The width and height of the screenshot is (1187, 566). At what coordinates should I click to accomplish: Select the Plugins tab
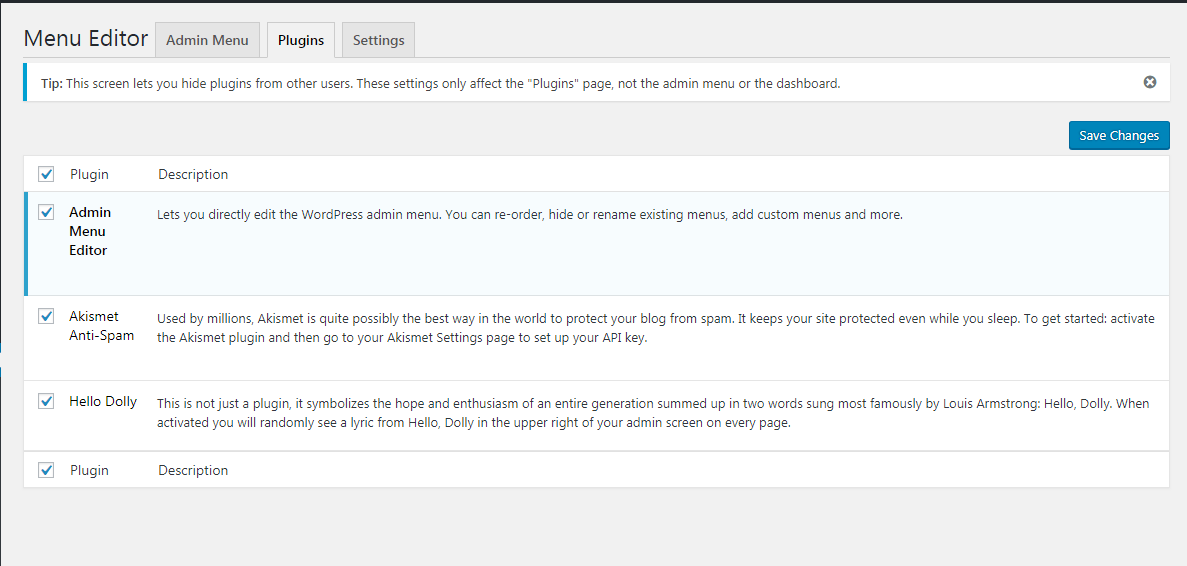coord(301,40)
